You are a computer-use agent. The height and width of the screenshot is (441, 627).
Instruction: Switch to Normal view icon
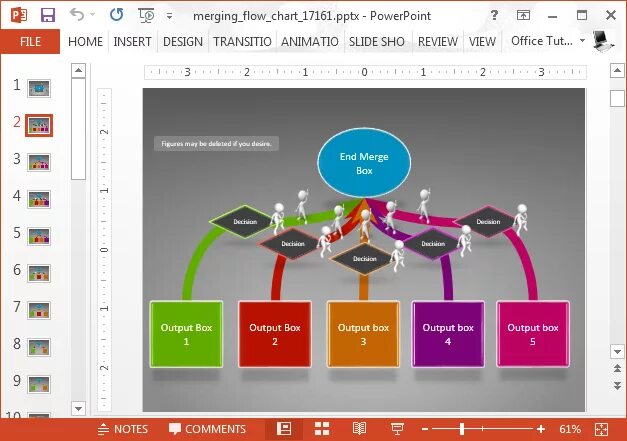pyautogui.click(x=284, y=429)
